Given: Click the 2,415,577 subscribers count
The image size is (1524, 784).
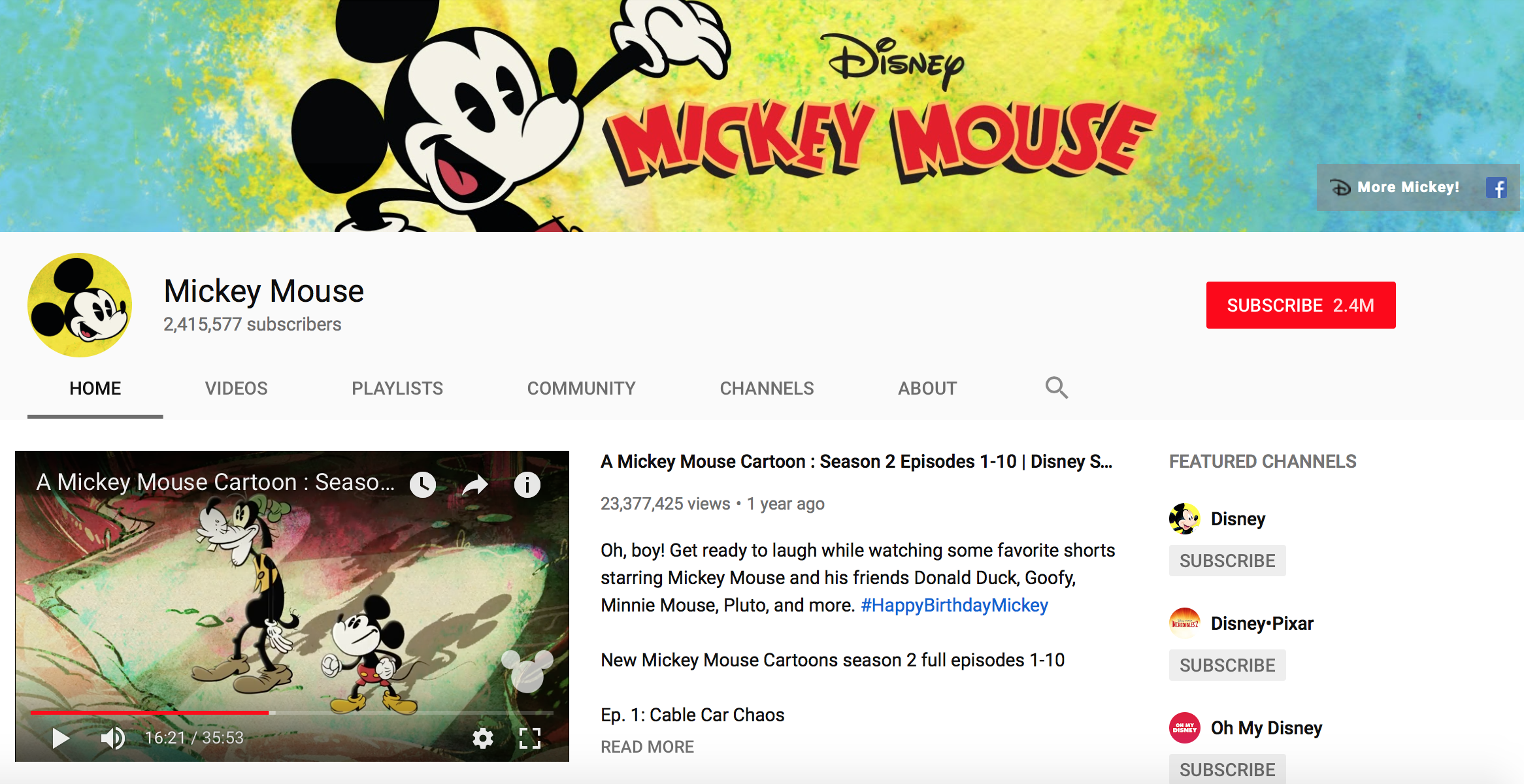Looking at the screenshot, I should pos(252,325).
